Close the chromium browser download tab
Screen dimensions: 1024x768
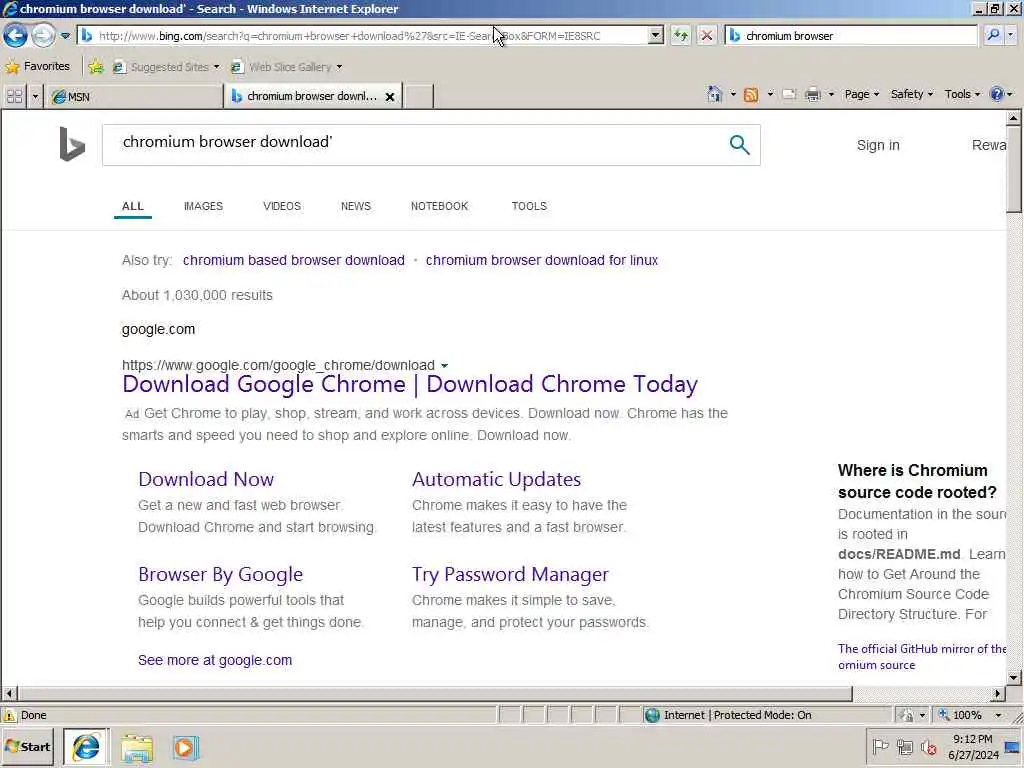point(390,97)
